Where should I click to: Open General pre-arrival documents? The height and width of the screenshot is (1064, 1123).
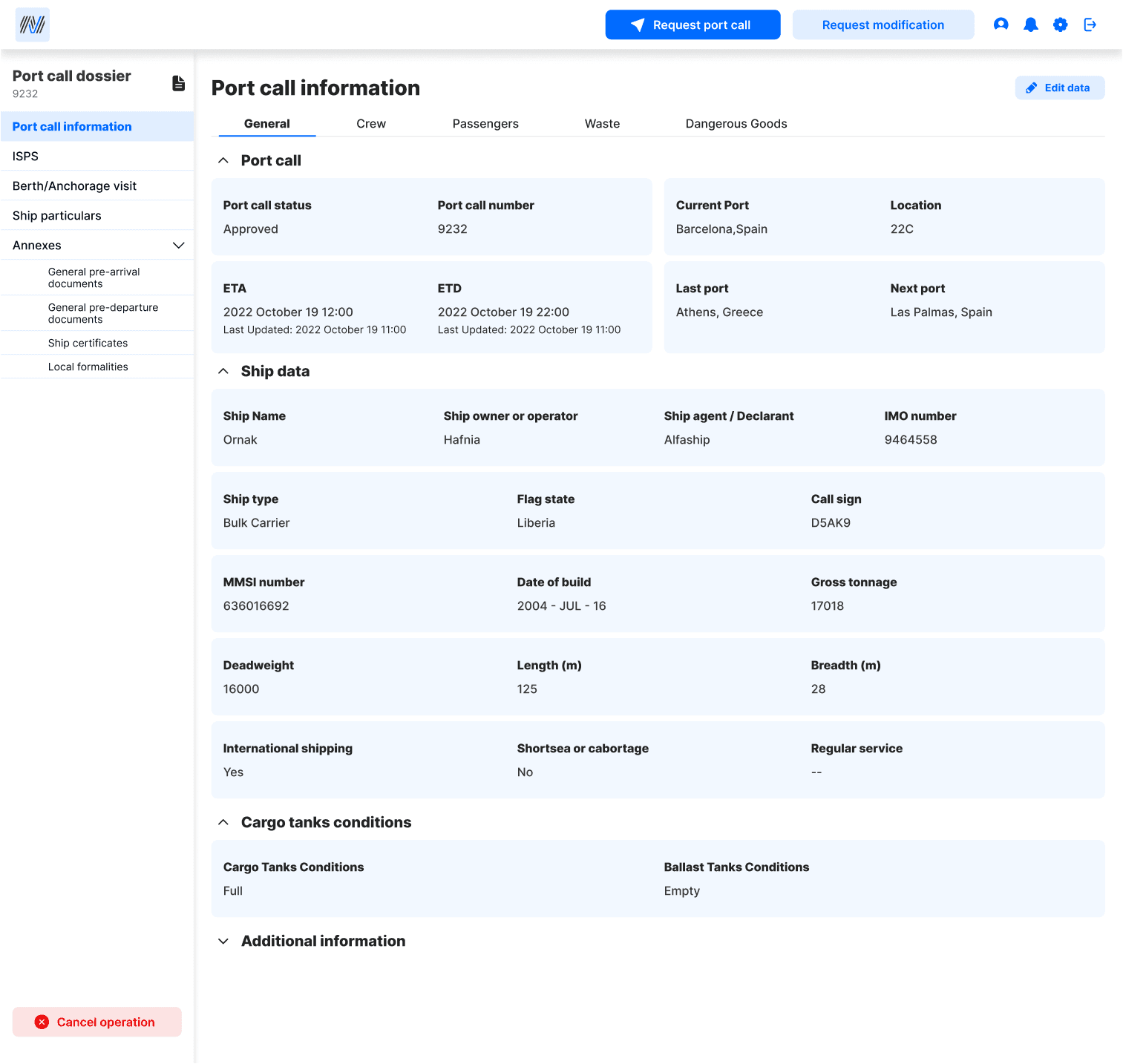(x=97, y=278)
